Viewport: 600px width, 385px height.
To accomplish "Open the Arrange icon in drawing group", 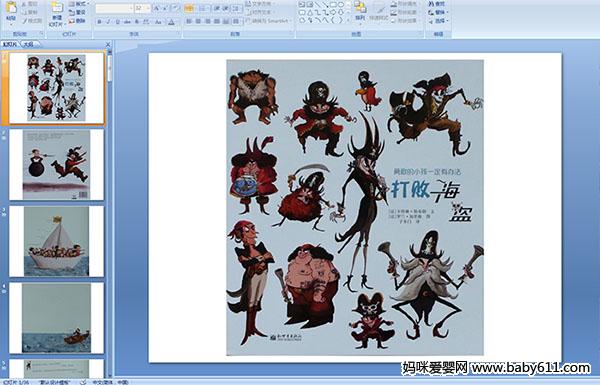I will (x=360, y=11).
